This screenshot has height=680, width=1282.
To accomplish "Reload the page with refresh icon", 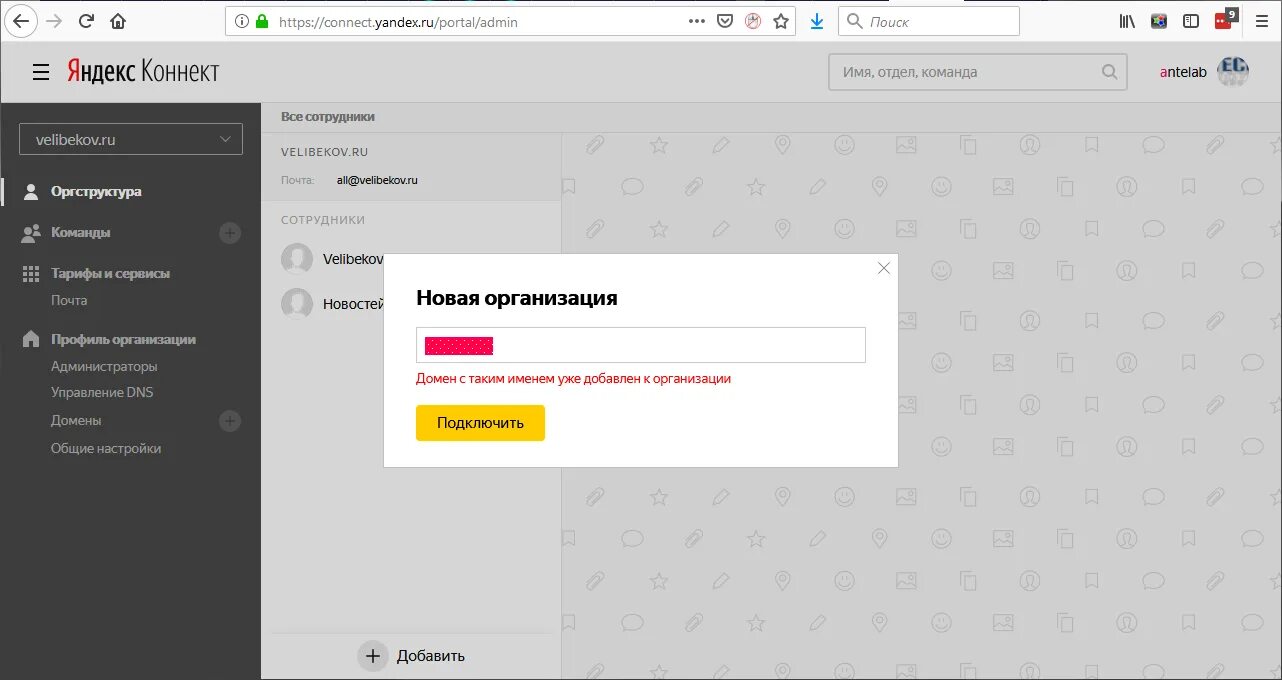I will 86,21.
